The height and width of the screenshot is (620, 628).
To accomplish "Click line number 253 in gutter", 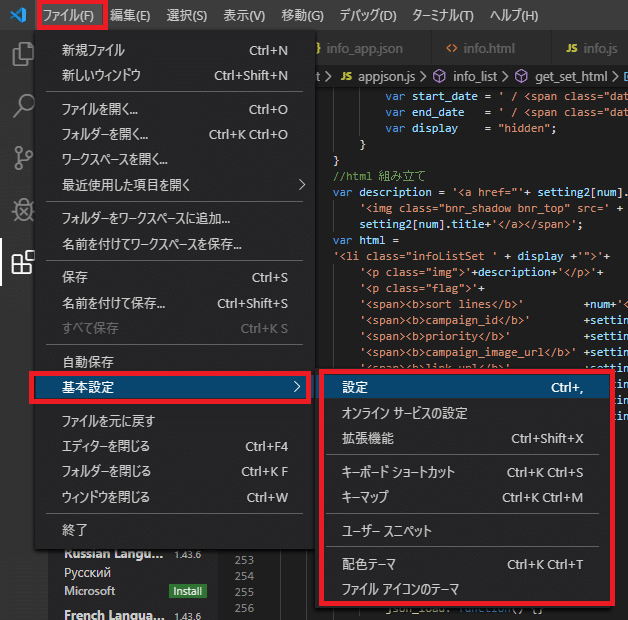I will (x=244, y=560).
